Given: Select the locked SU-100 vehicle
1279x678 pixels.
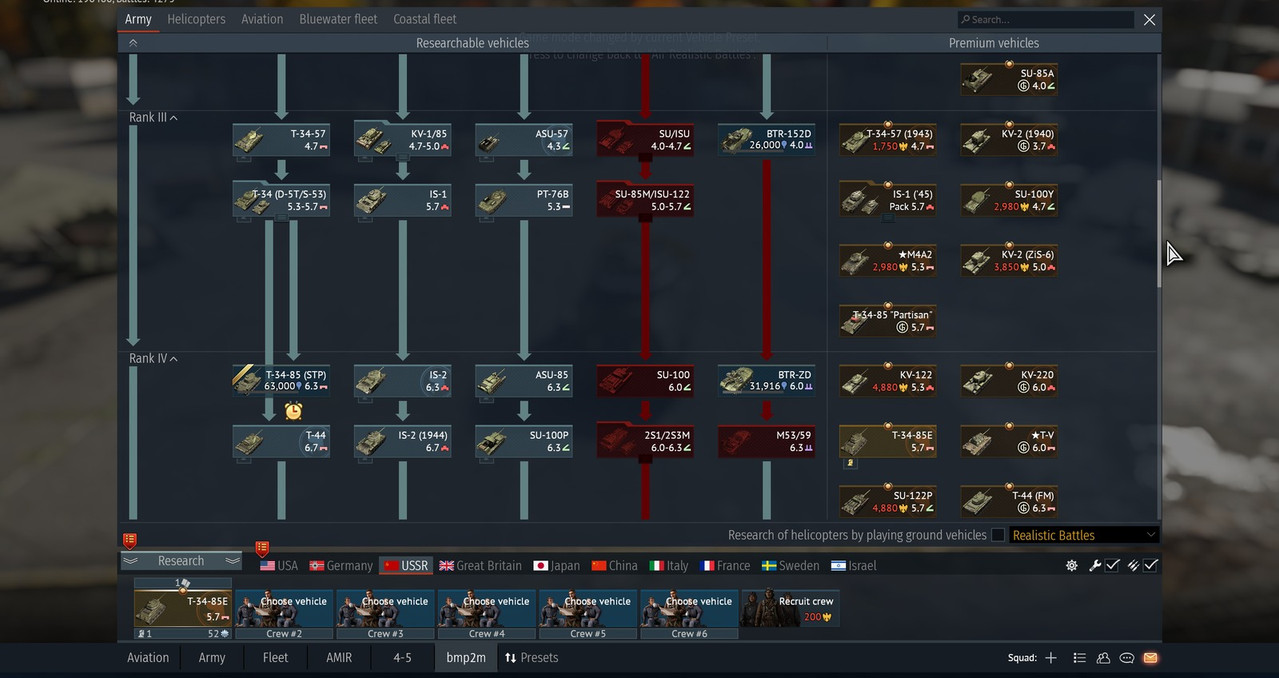Looking at the screenshot, I should 645,381.
